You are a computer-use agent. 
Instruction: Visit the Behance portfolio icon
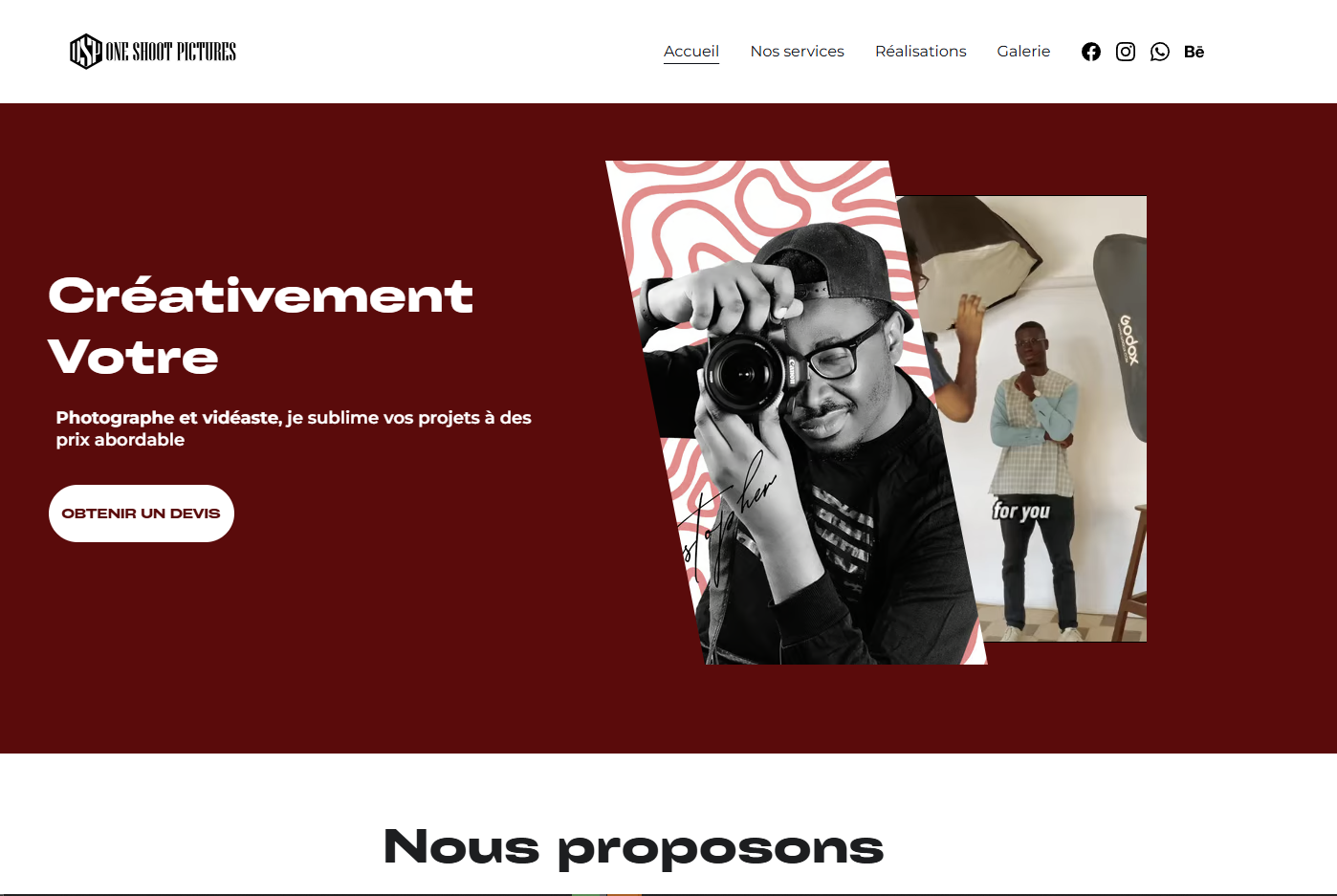(1194, 52)
